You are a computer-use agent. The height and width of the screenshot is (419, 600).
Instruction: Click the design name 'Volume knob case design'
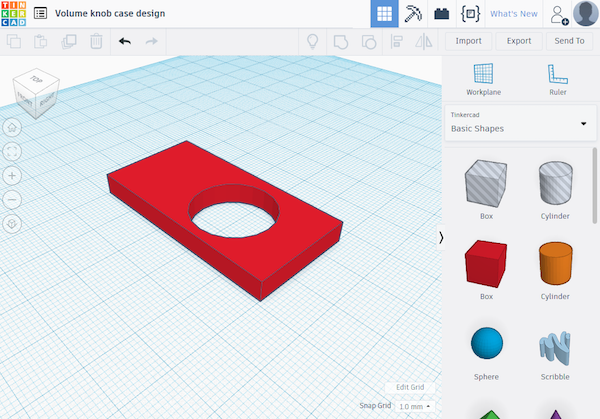tap(109, 14)
